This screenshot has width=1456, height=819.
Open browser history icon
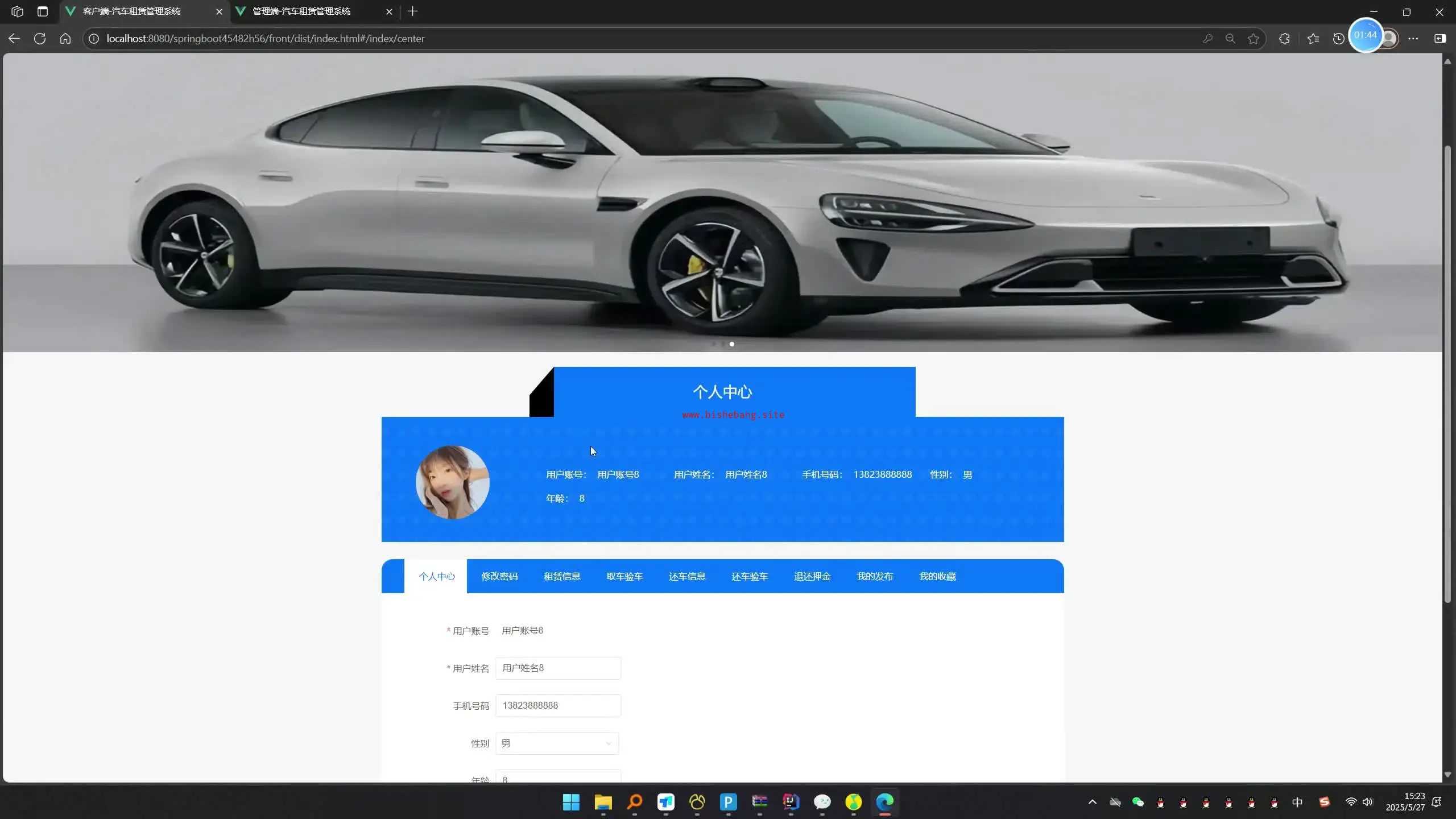pos(1338,39)
